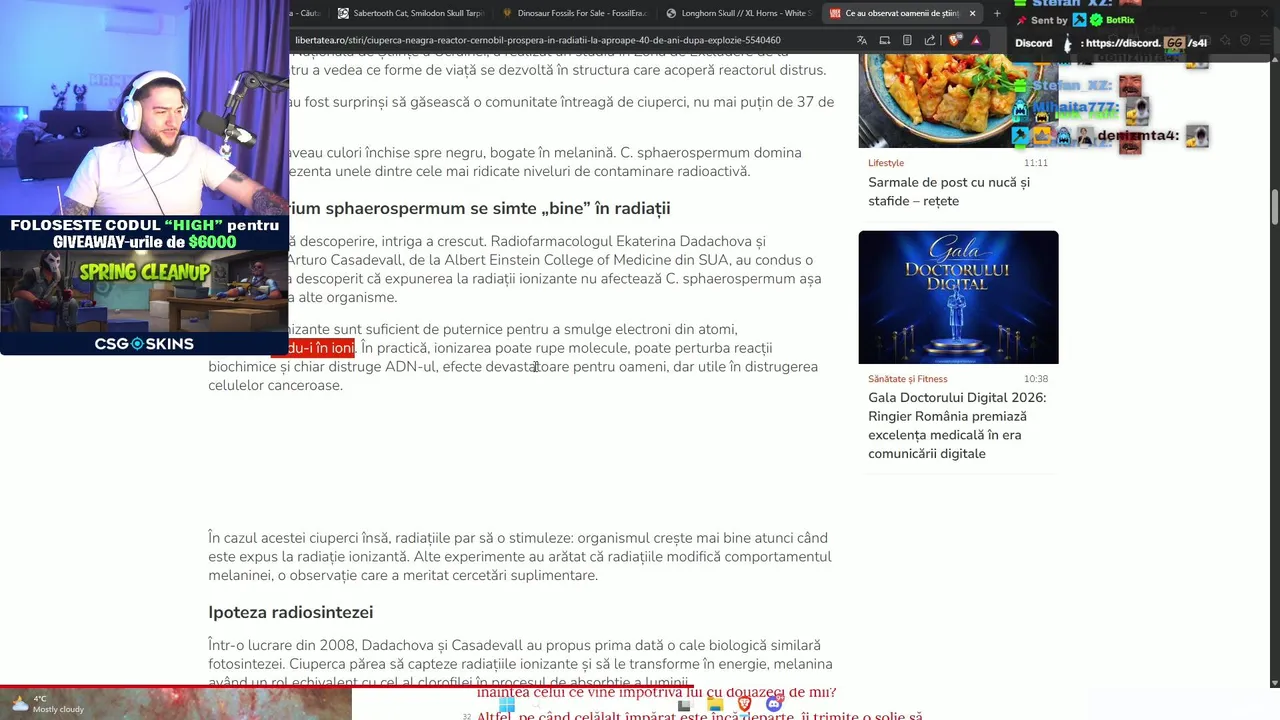The image size is (1280, 720).
Task: Open reader mode icon in address bar
Action: tap(907, 41)
